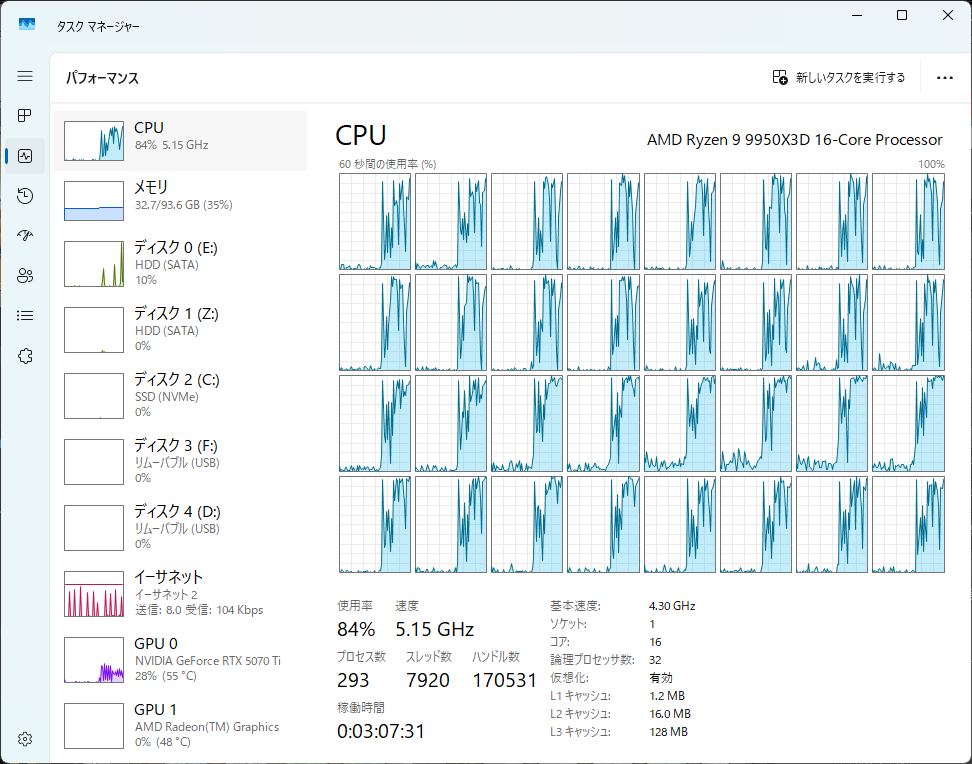Click the GPU 0 mini graph thumbnail
This screenshot has height=764, width=972.
[94, 660]
